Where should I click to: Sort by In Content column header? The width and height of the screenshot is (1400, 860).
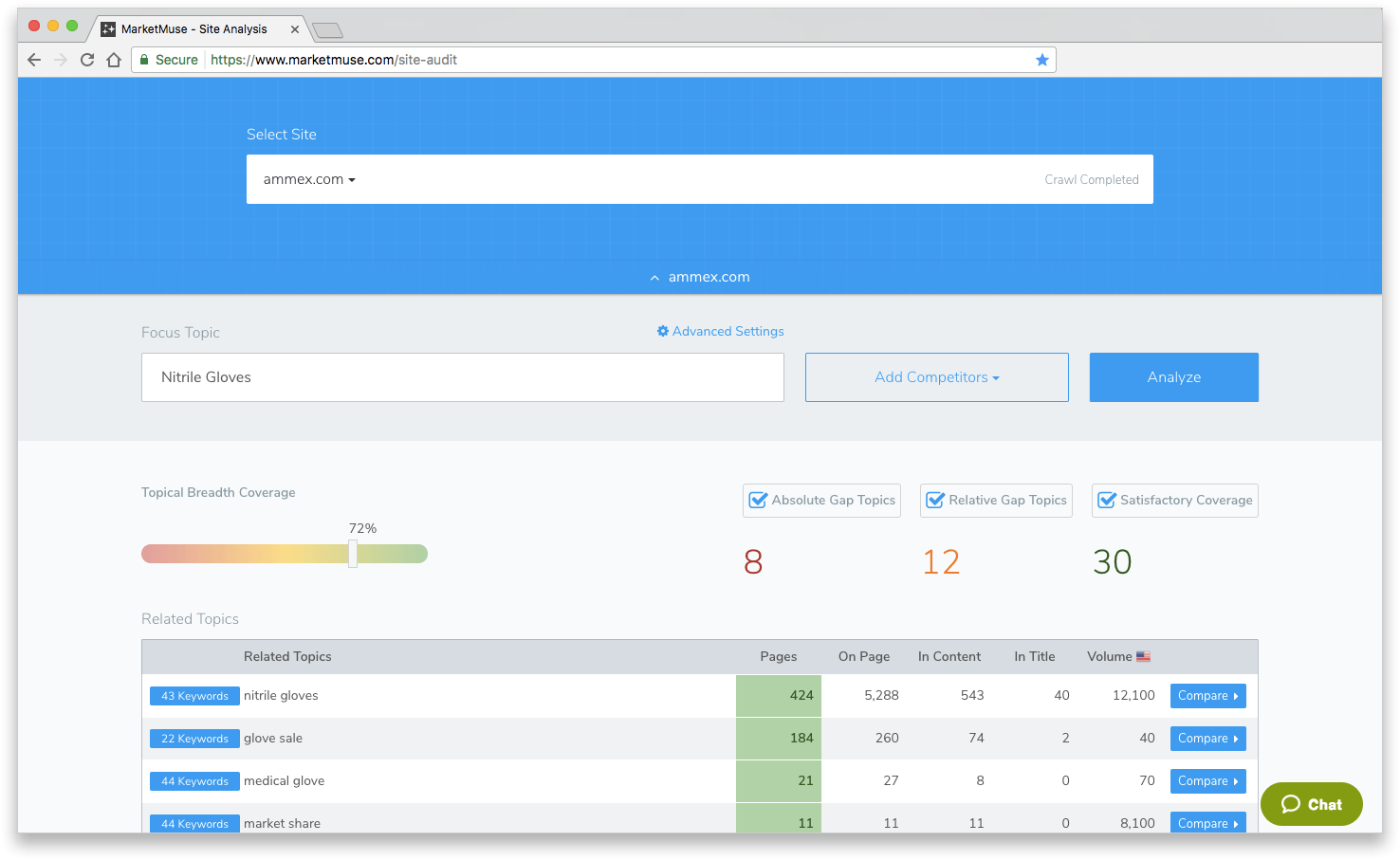(x=949, y=656)
